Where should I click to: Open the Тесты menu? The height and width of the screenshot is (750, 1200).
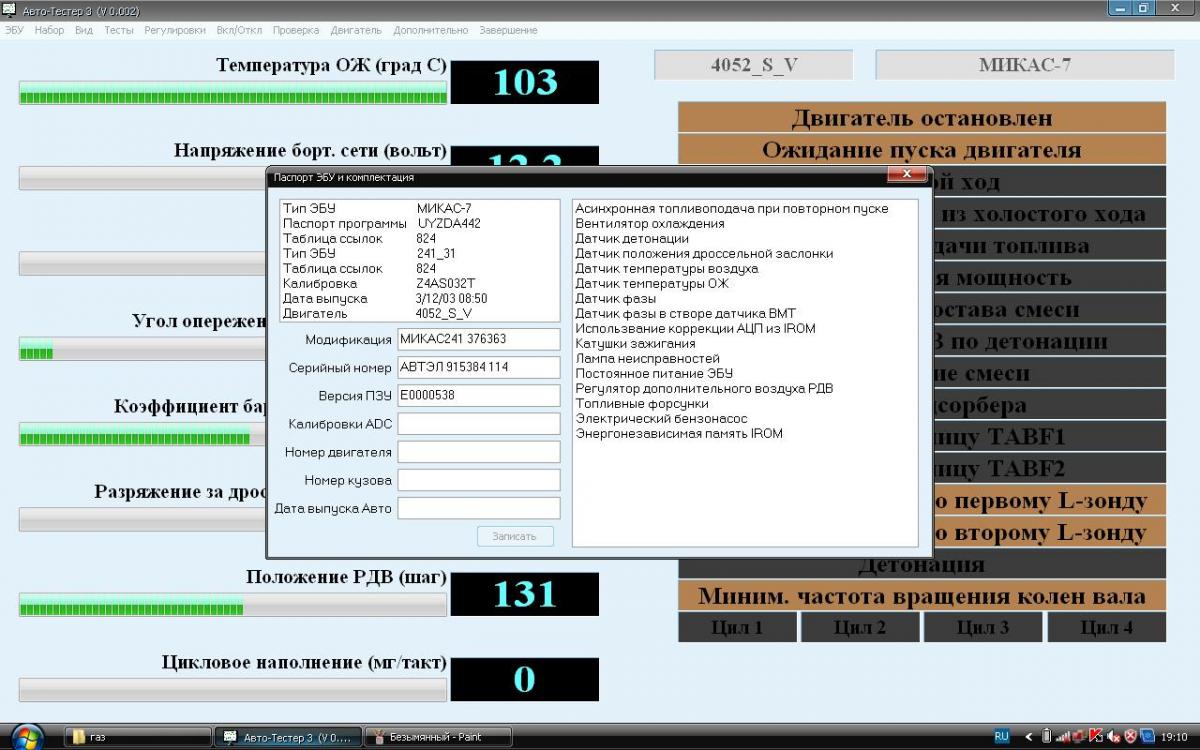119,30
